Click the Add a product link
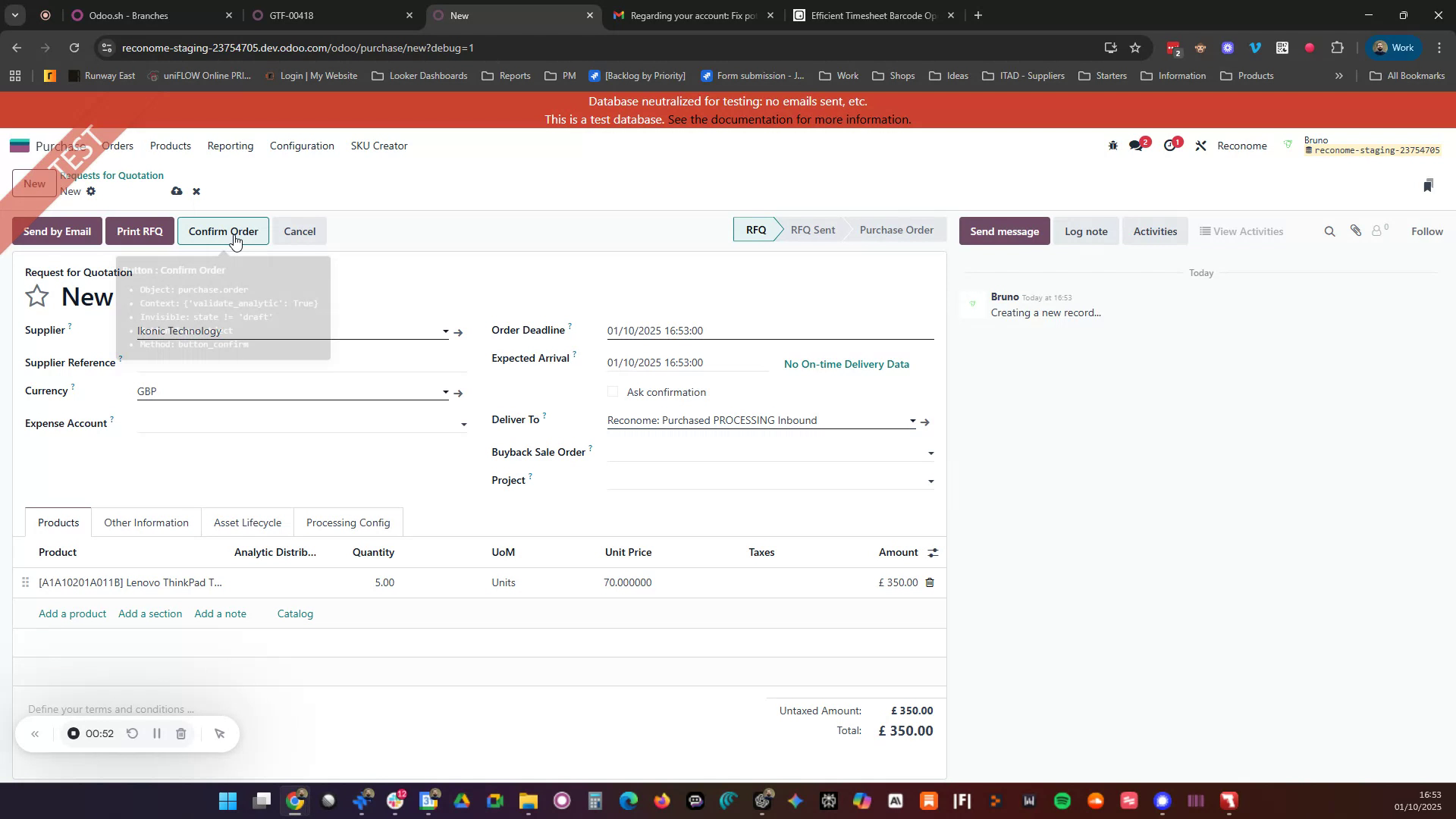 tap(72, 613)
